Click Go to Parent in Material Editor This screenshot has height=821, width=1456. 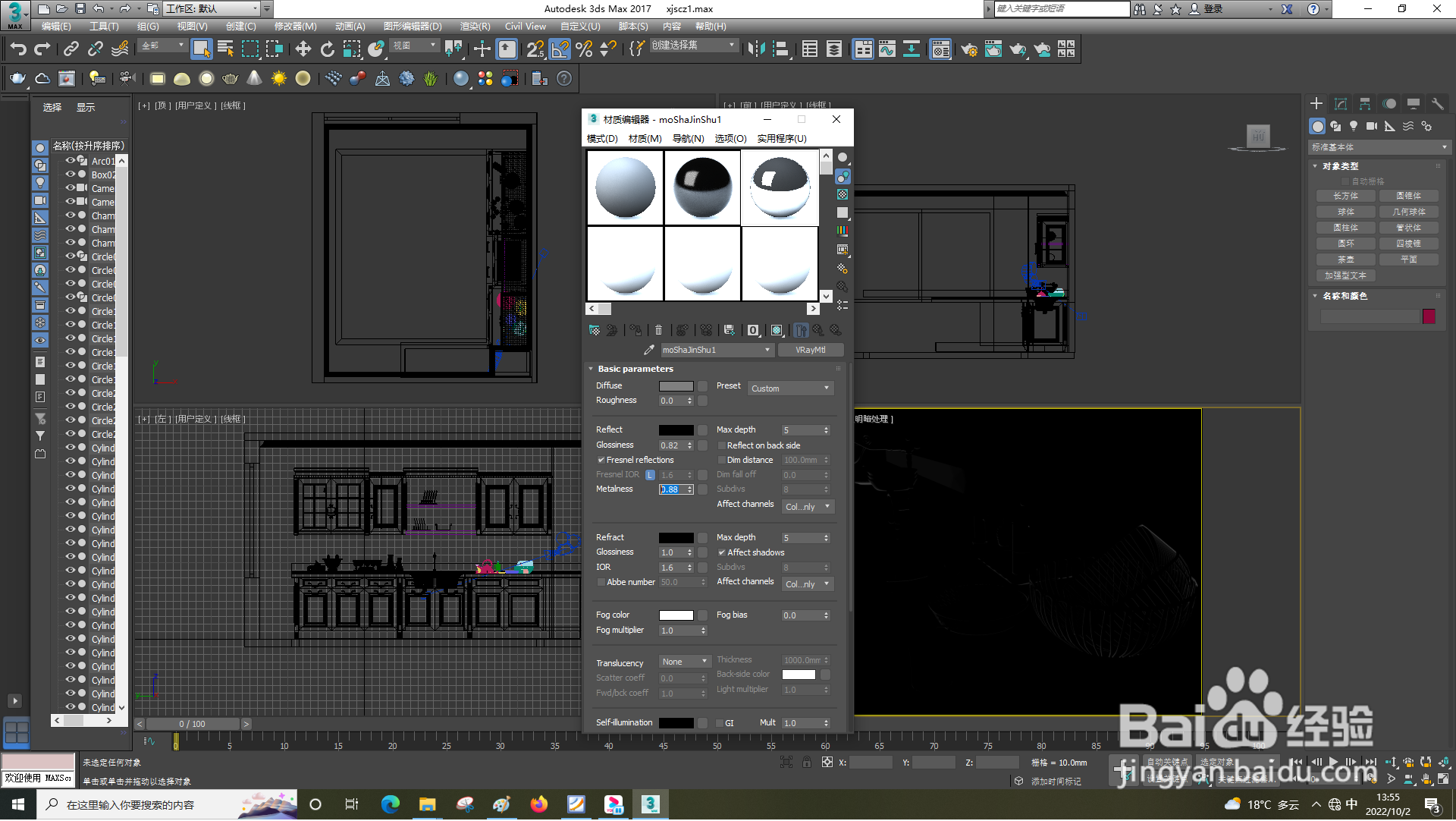(818, 331)
